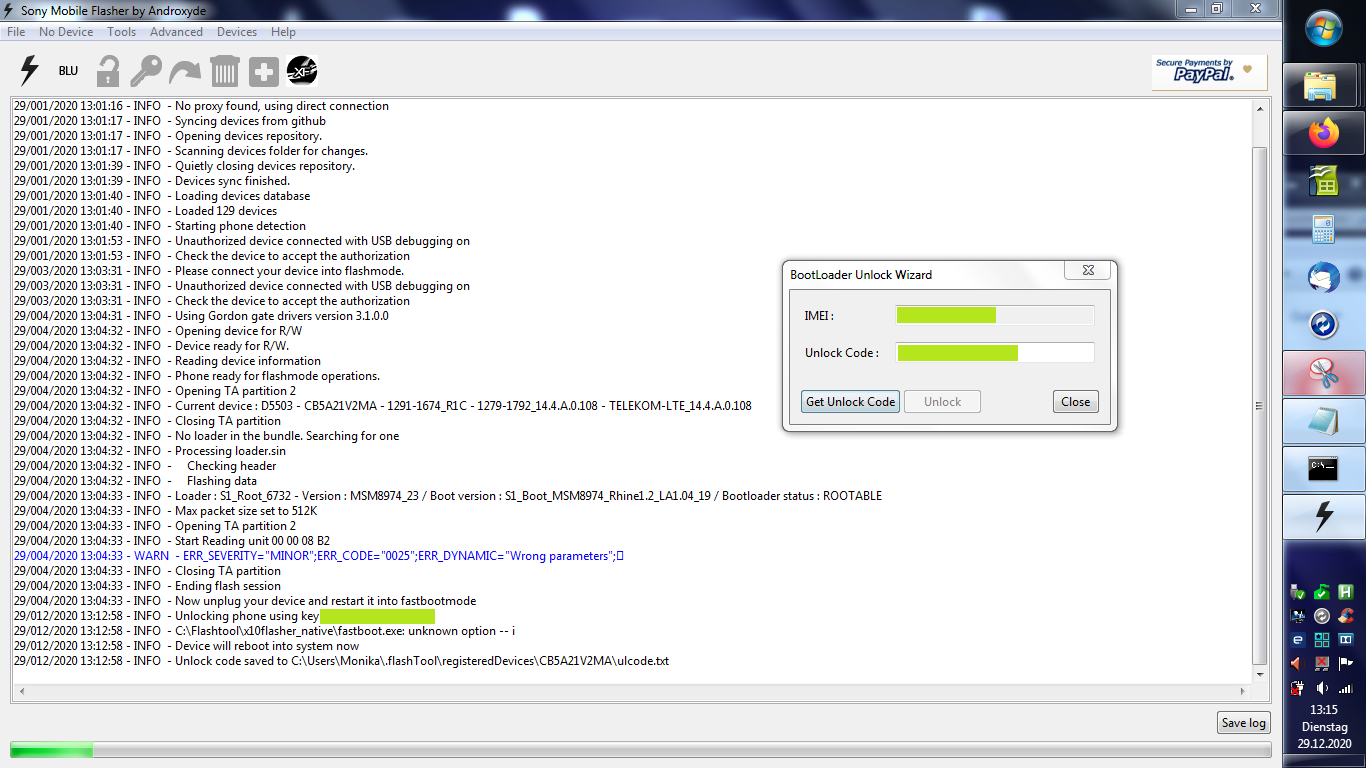Screen dimensions: 1366x768
Task: Click Flashtool lightning taskbar icon
Action: (1324, 516)
